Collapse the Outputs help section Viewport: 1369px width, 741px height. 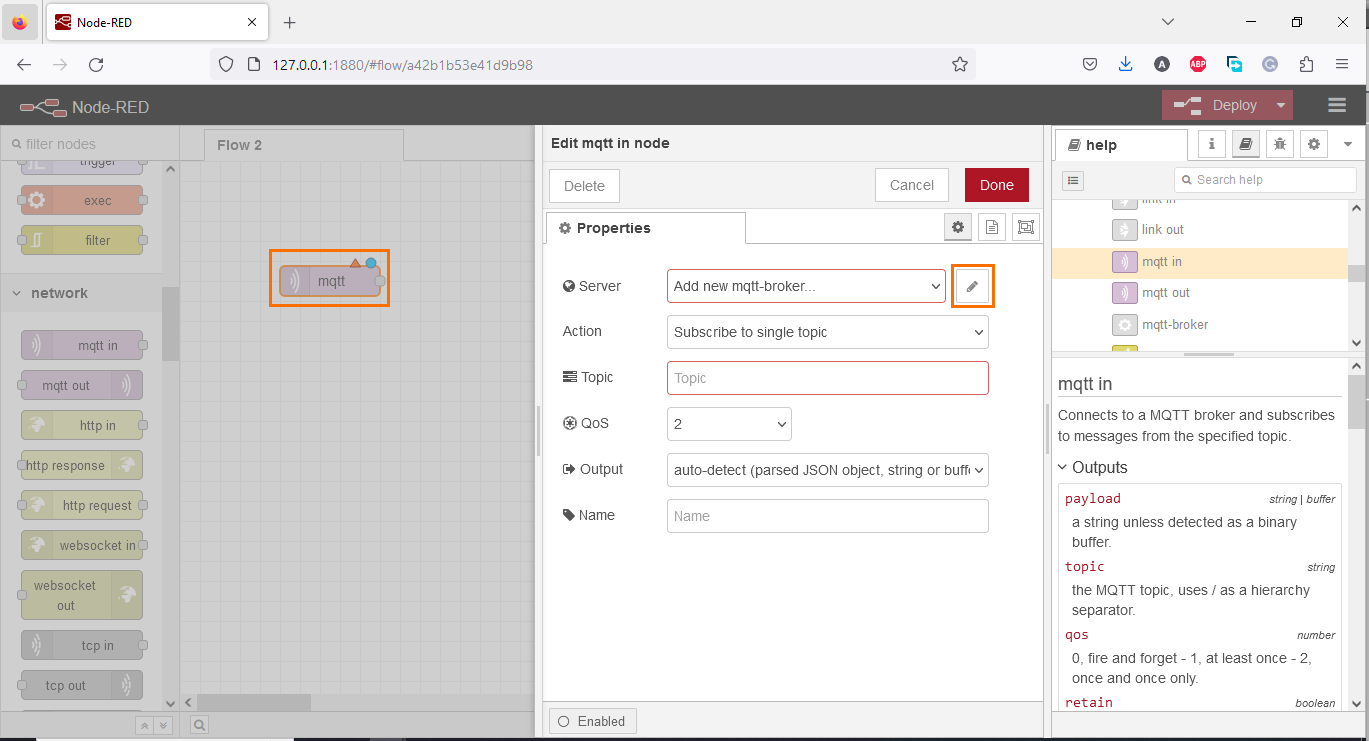tap(1093, 467)
